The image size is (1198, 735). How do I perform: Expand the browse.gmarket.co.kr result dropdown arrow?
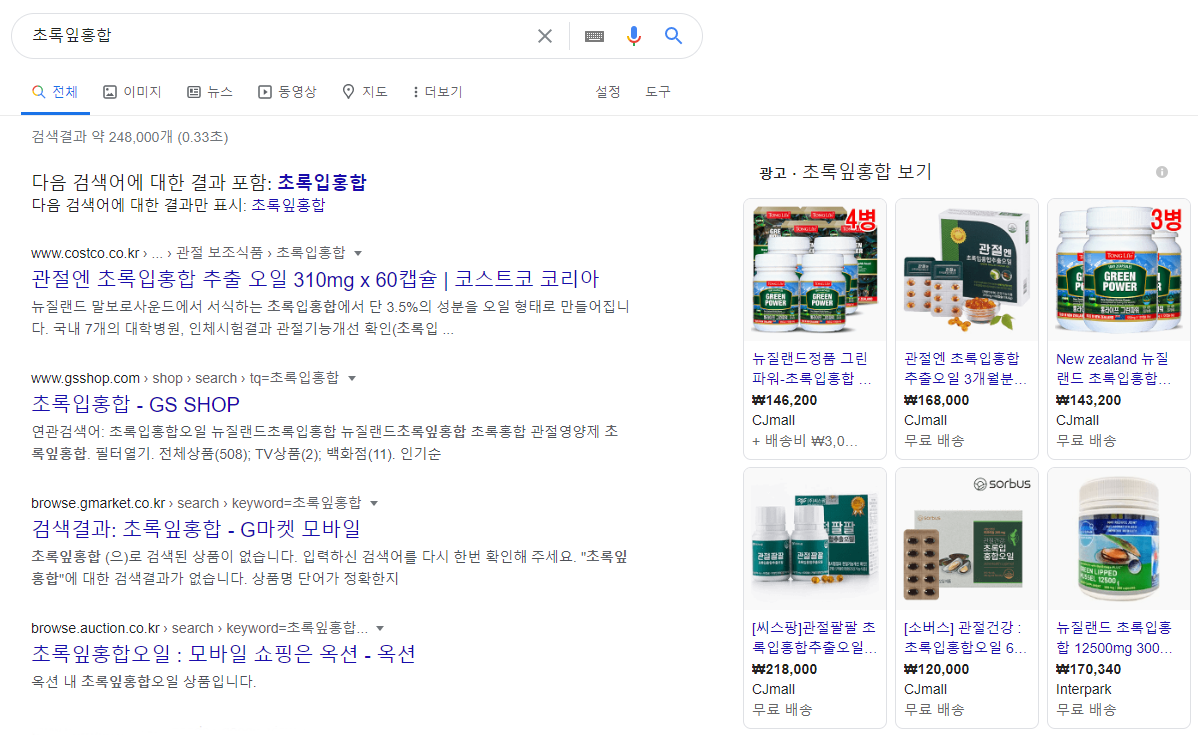(374, 503)
